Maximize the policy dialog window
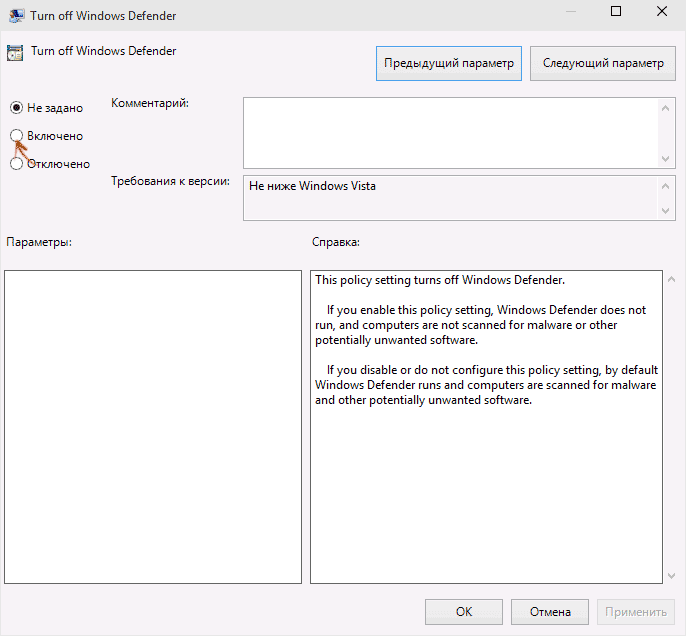The width and height of the screenshot is (686, 636). [616, 12]
